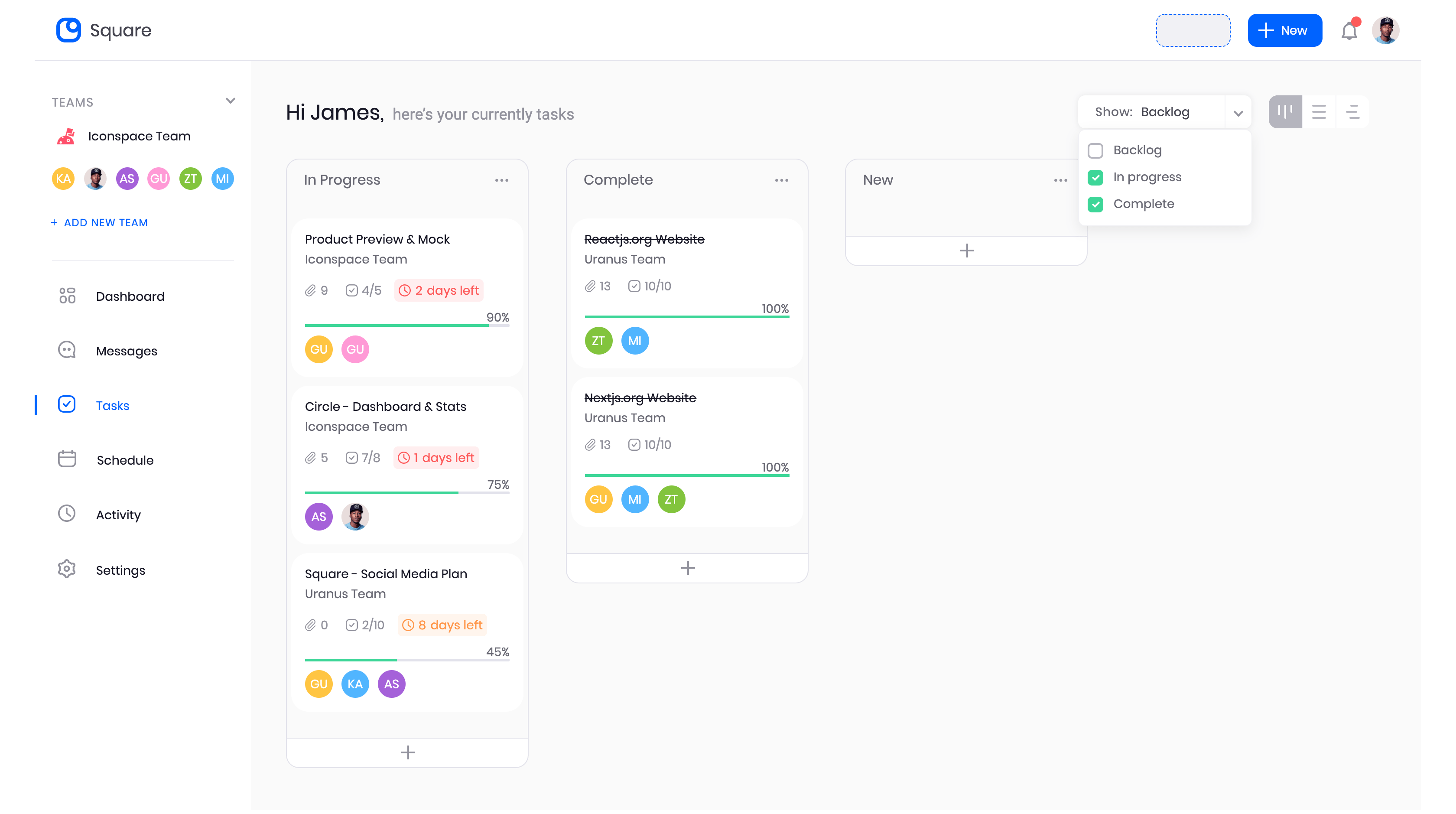Image resolution: width=1456 pixels, height=814 pixels.
Task: Switch to the Kanban board view
Action: [1285, 112]
